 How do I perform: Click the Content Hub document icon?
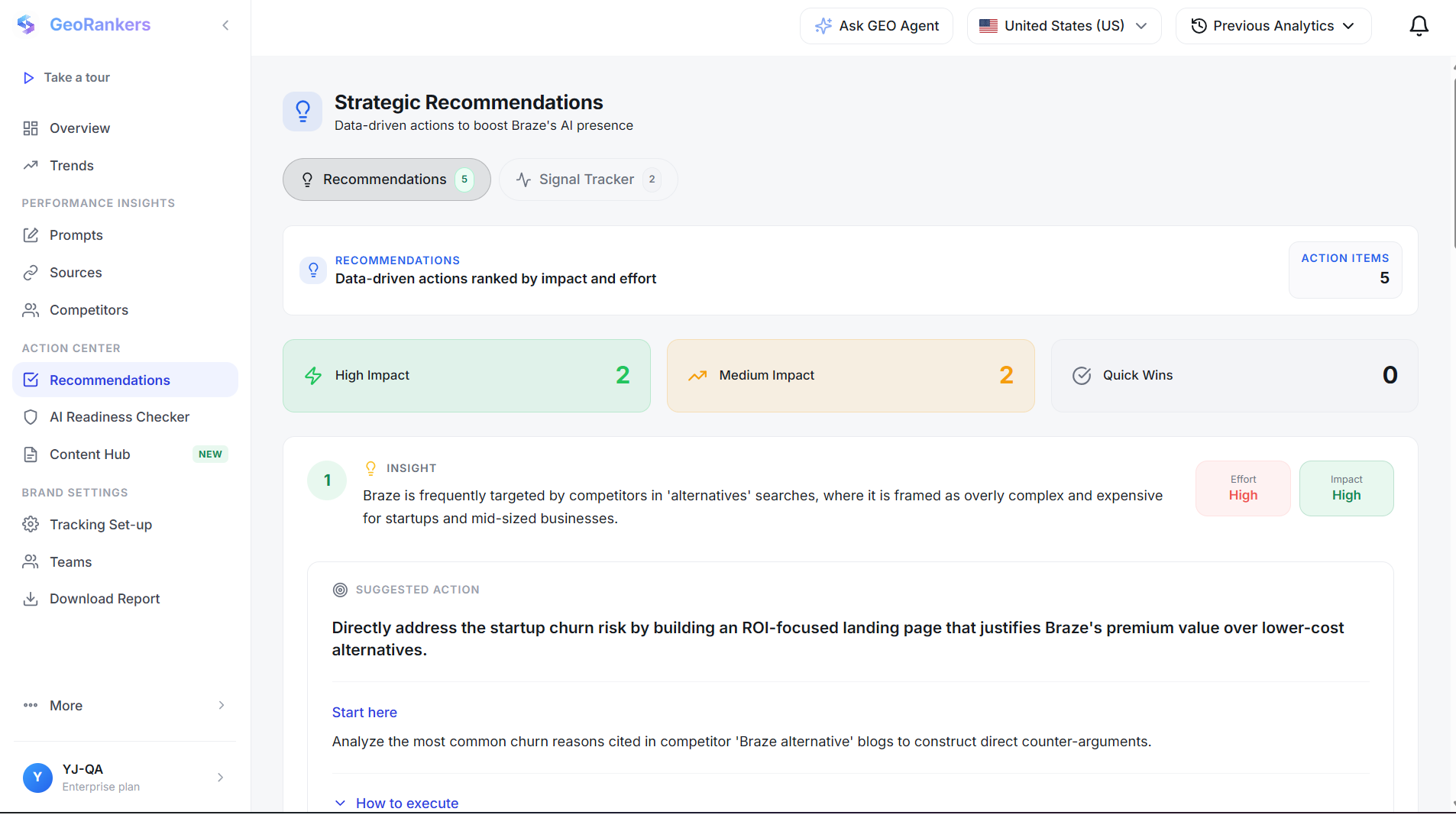[x=31, y=454]
